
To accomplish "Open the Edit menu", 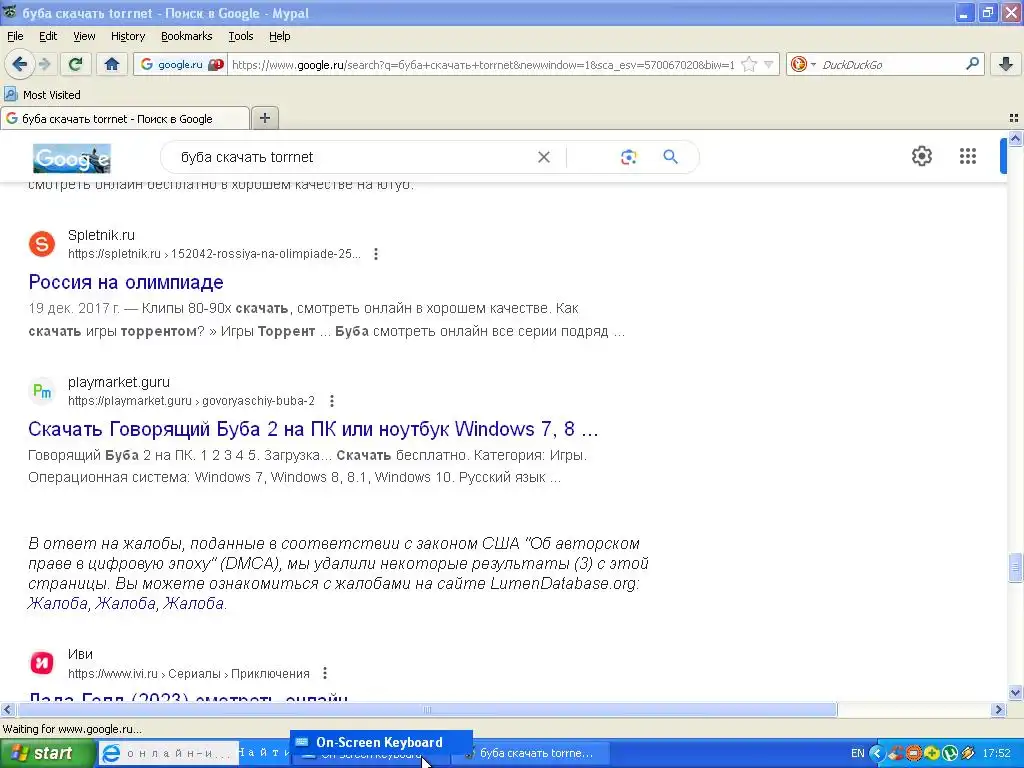I will (x=48, y=36).
